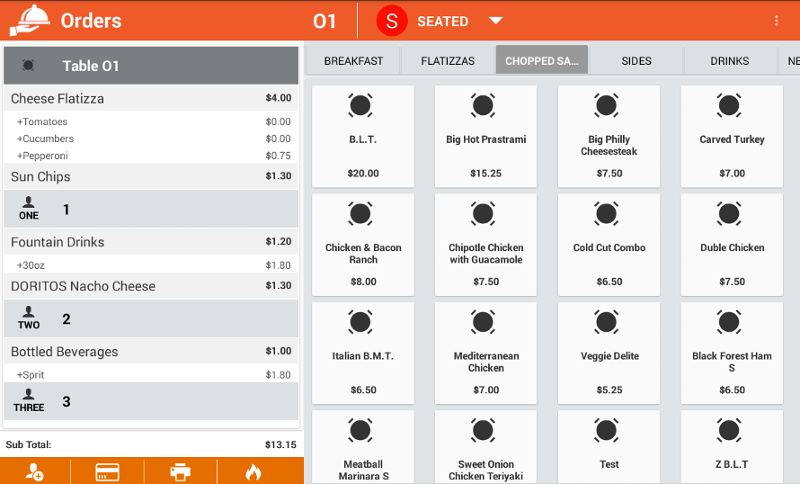The height and width of the screenshot is (484, 800).
Task: Select the FLATIZZAS tab
Action: point(447,61)
